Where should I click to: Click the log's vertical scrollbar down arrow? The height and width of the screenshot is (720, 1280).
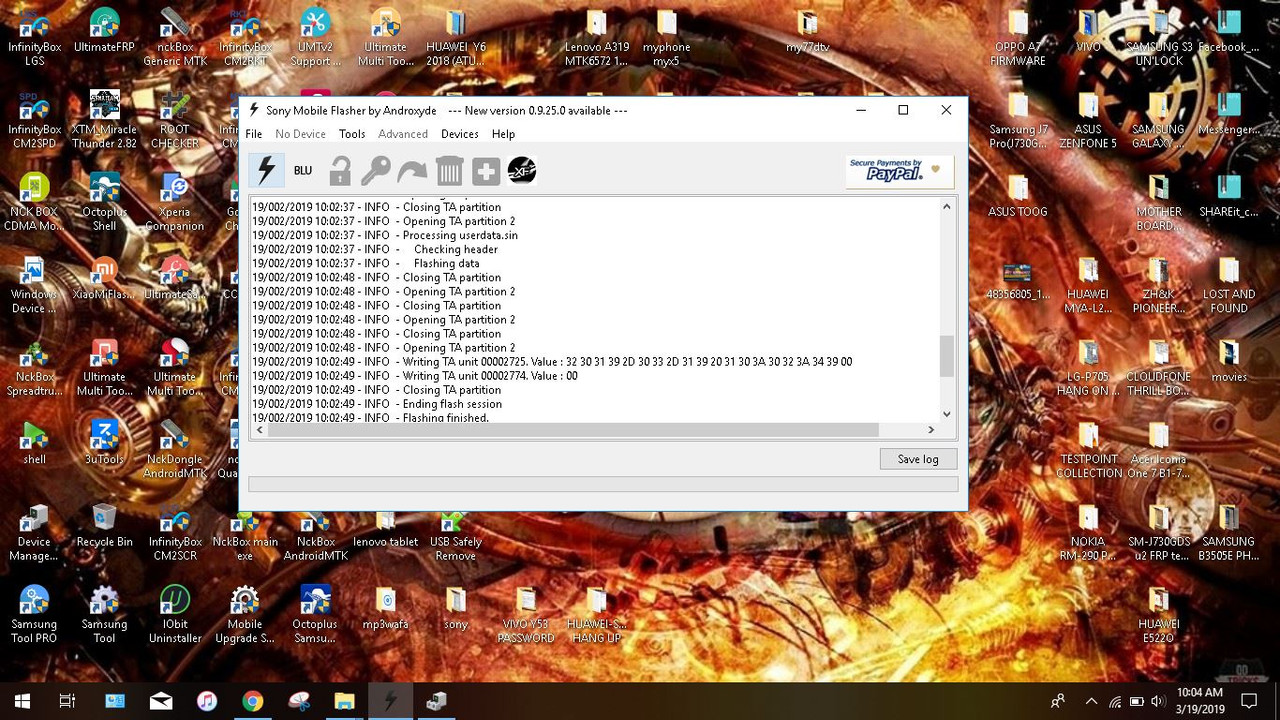click(946, 413)
